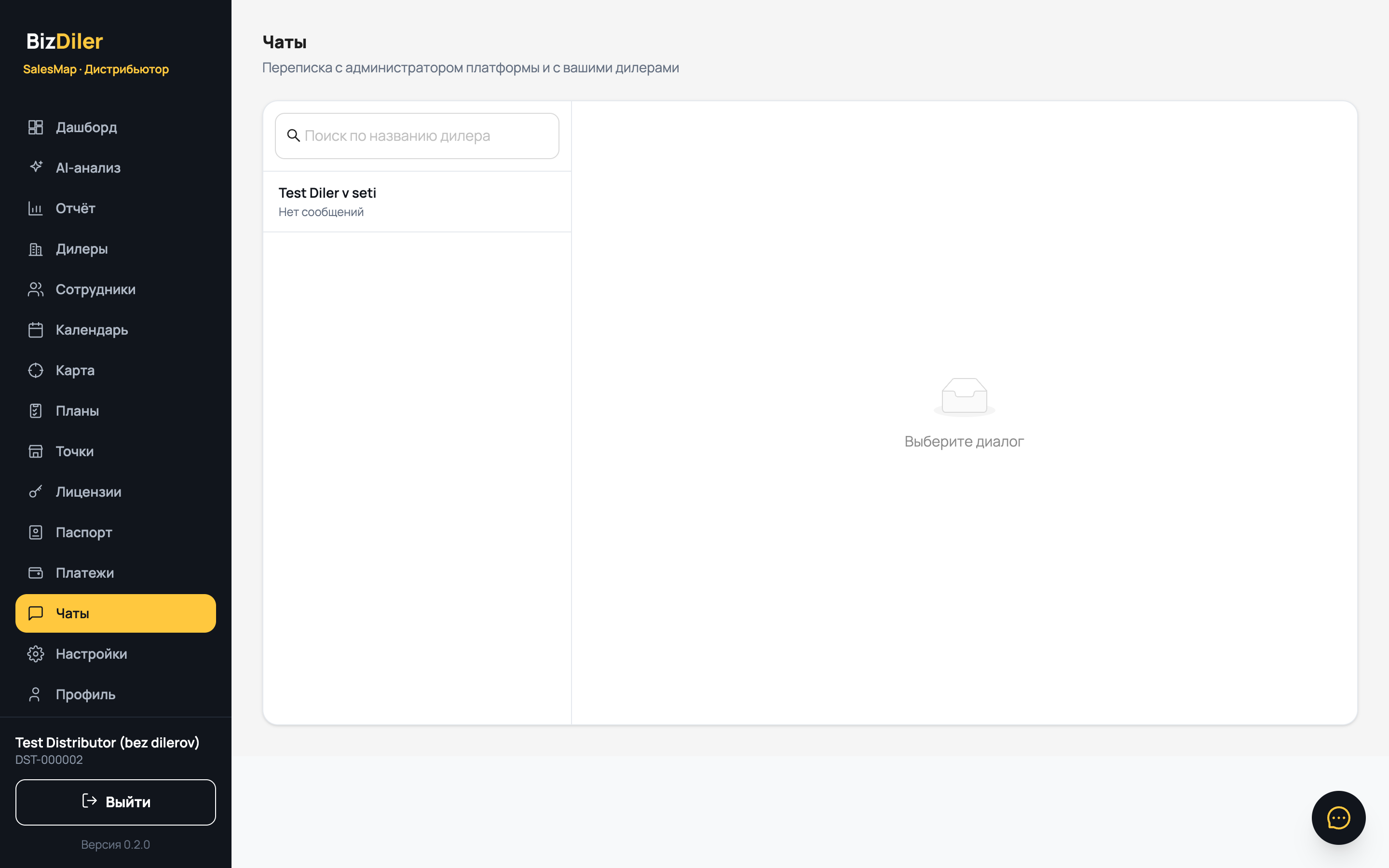The height and width of the screenshot is (868, 1389).
Task: Focus the dealer name search field
Action: pyautogui.click(x=417, y=136)
